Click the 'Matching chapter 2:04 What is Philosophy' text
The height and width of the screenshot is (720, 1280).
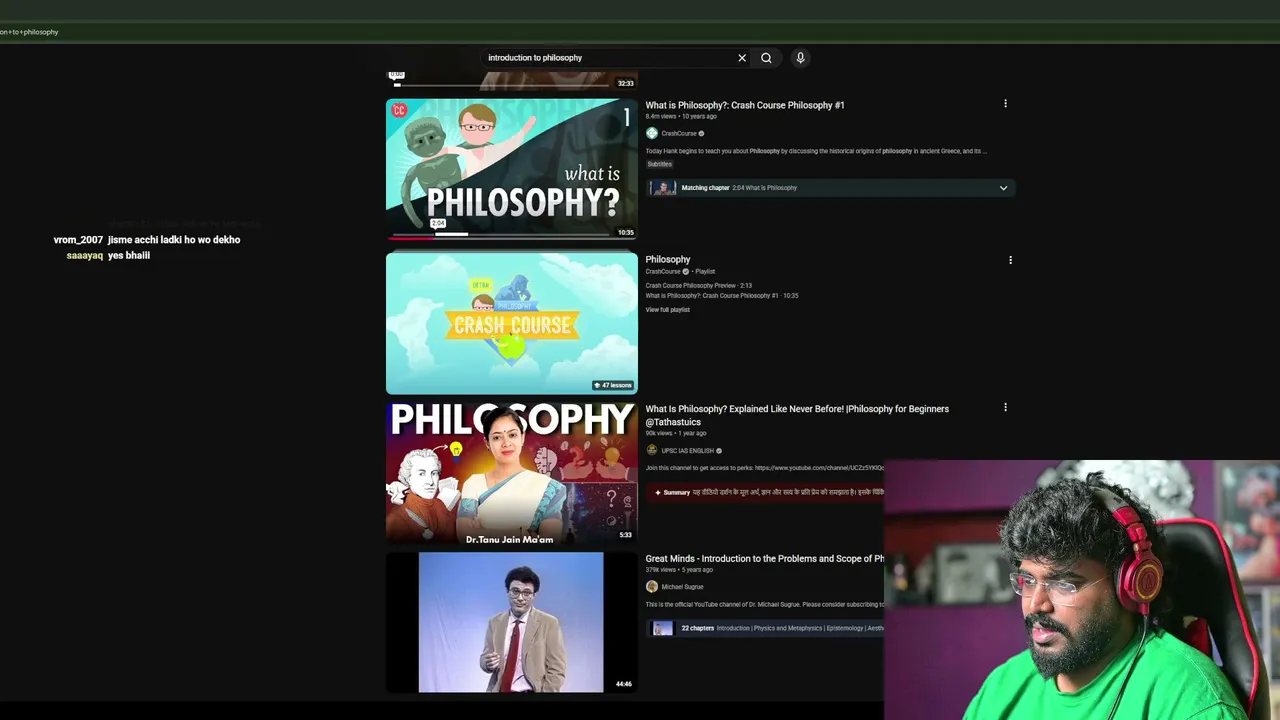[739, 188]
